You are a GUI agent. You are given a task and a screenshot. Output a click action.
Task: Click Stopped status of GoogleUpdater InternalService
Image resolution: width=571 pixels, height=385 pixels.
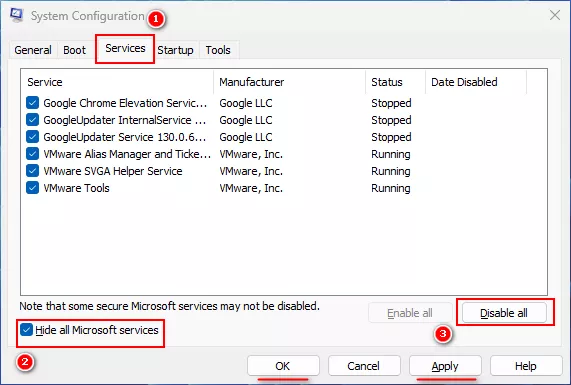391,120
